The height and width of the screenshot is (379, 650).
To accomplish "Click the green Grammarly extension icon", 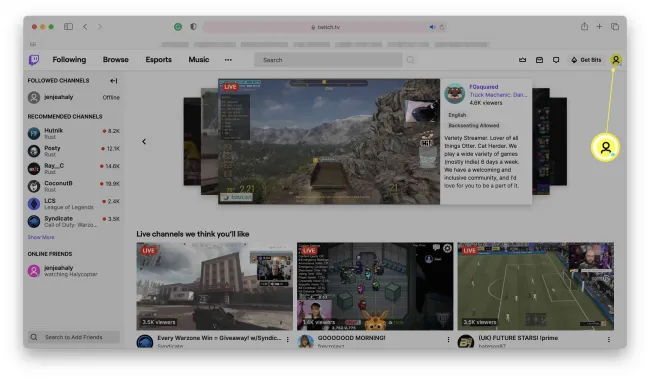I will [x=178, y=27].
